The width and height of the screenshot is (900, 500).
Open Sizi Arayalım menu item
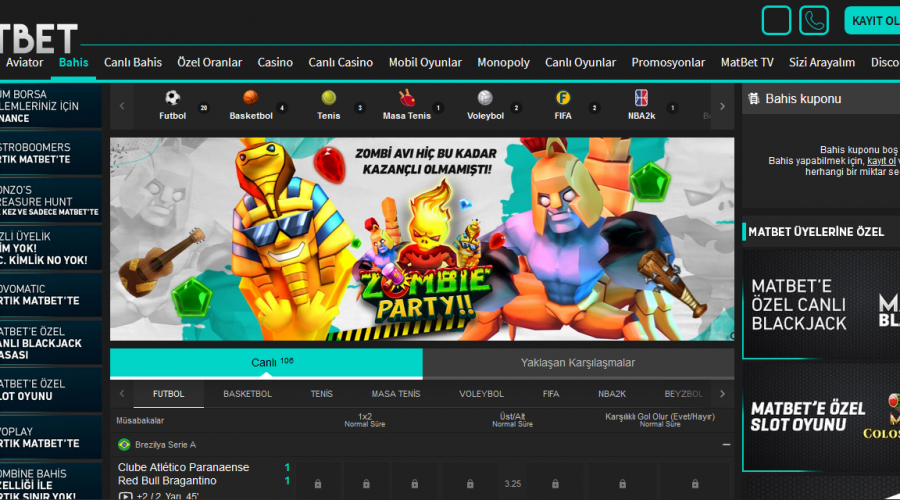point(822,63)
